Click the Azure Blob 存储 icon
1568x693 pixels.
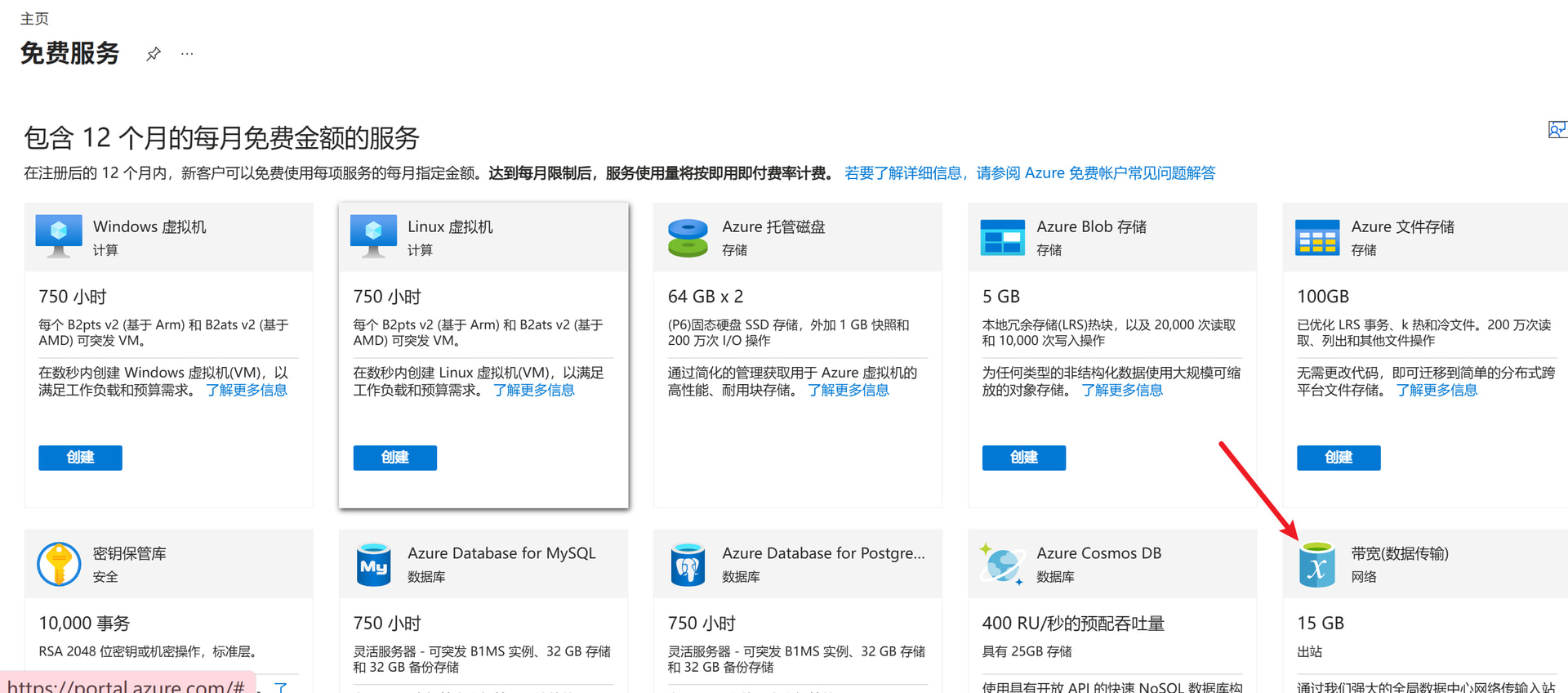[1002, 237]
